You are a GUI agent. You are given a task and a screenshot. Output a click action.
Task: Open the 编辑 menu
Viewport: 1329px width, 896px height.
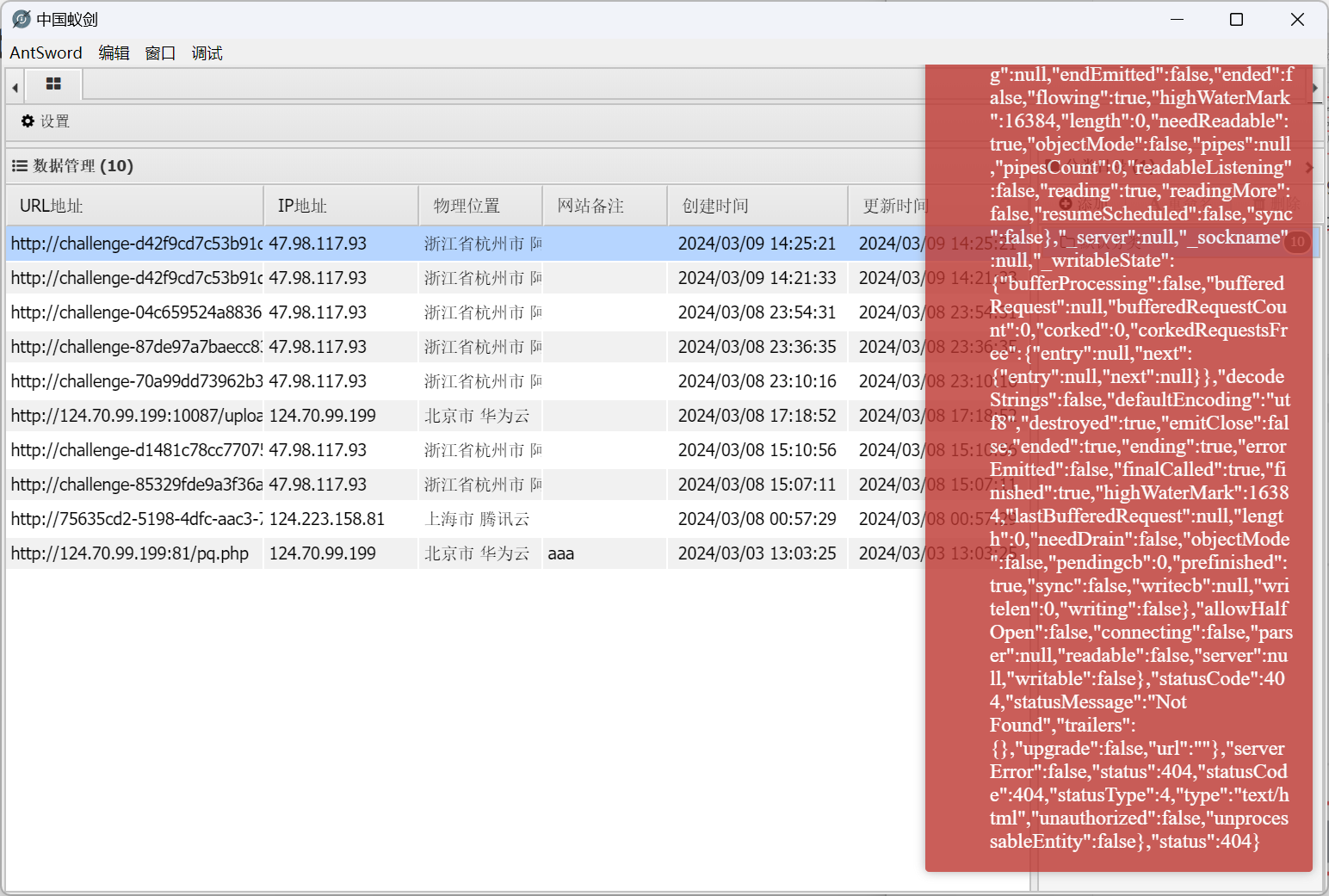click(x=114, y=53)
